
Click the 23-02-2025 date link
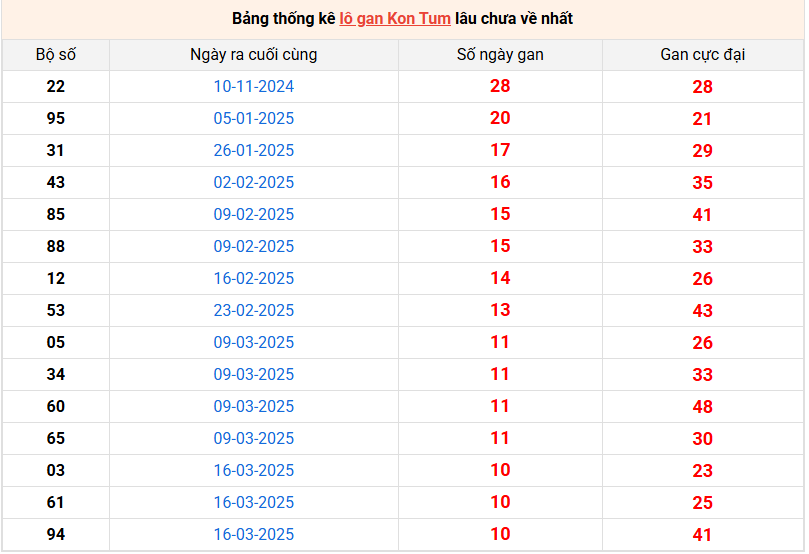click(254, 311)
